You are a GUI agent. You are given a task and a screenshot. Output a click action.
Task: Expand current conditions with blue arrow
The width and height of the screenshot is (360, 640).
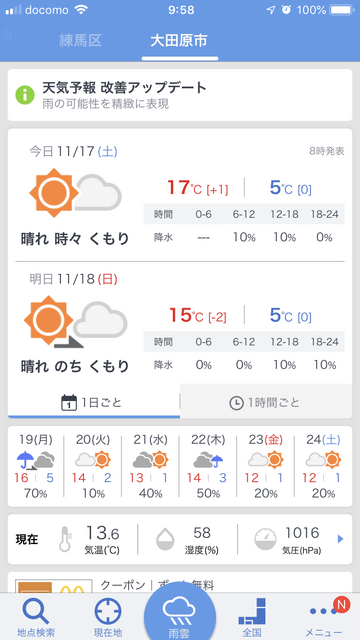coord(341,539)
